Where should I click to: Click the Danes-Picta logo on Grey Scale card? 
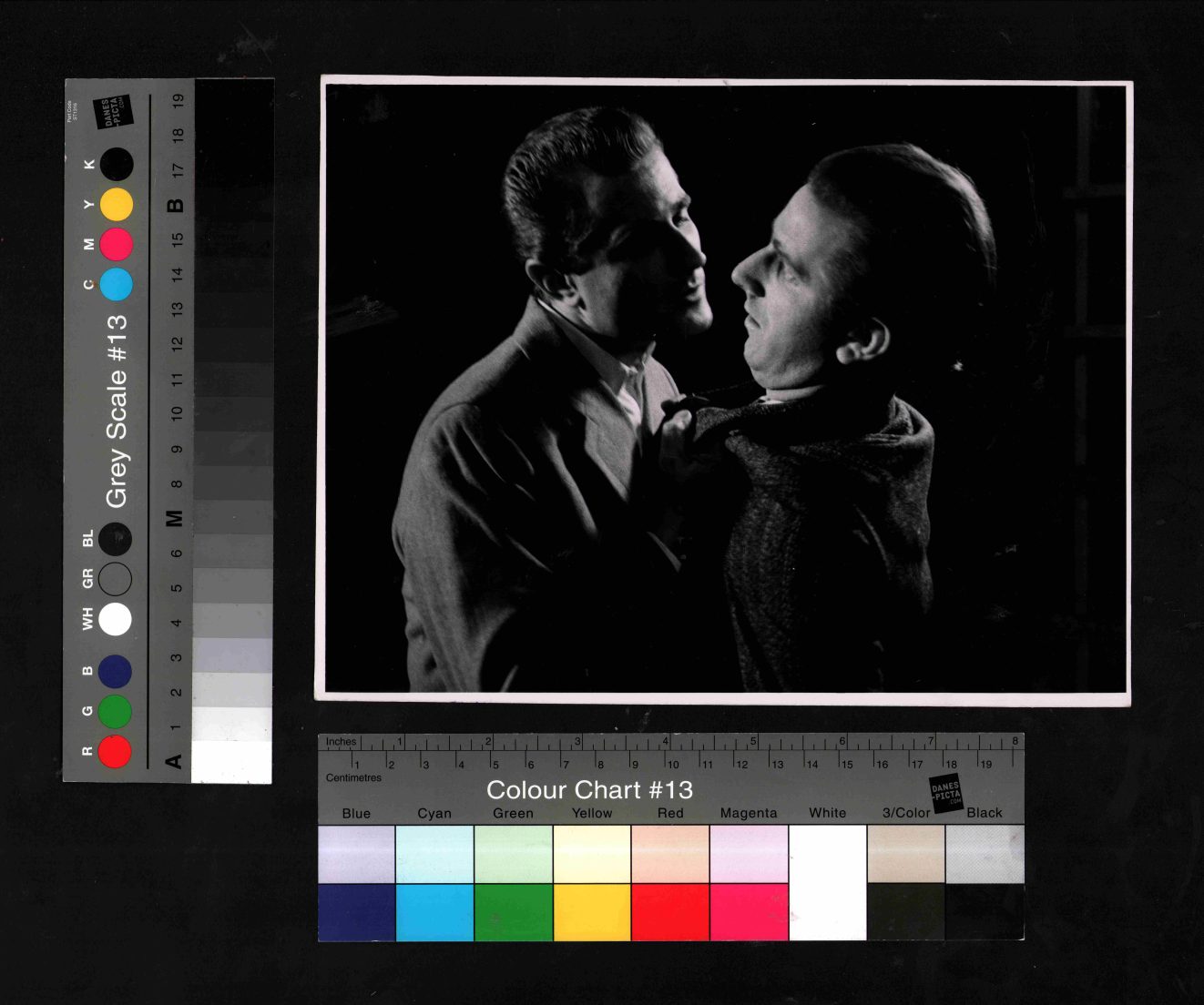(114, 113)
